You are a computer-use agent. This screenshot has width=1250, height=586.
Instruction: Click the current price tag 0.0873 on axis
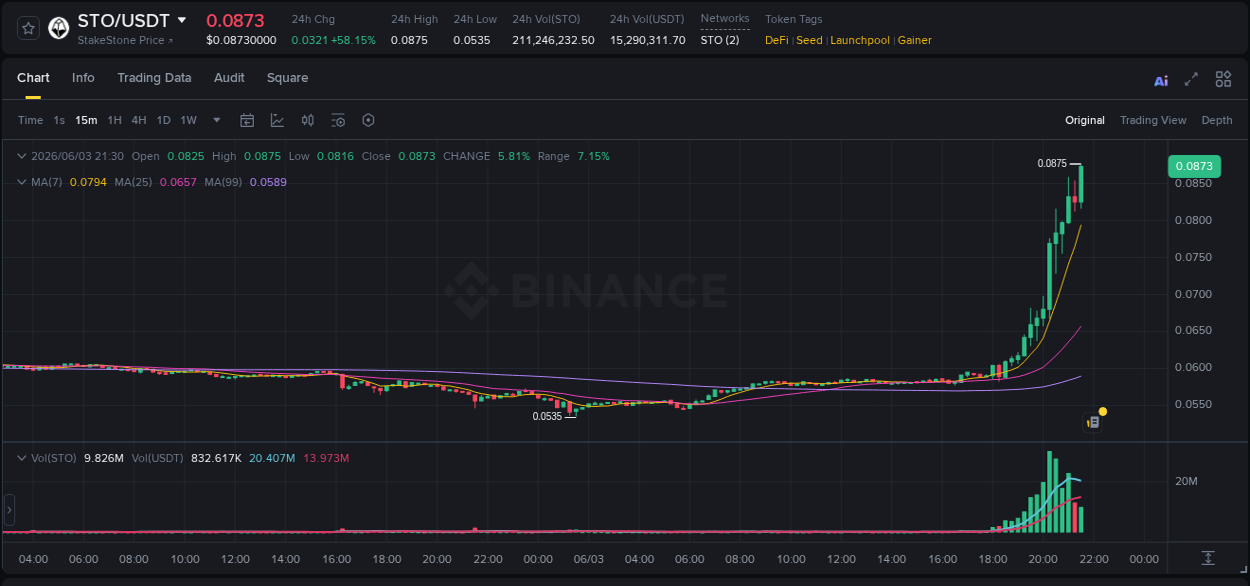(1194, 166)
